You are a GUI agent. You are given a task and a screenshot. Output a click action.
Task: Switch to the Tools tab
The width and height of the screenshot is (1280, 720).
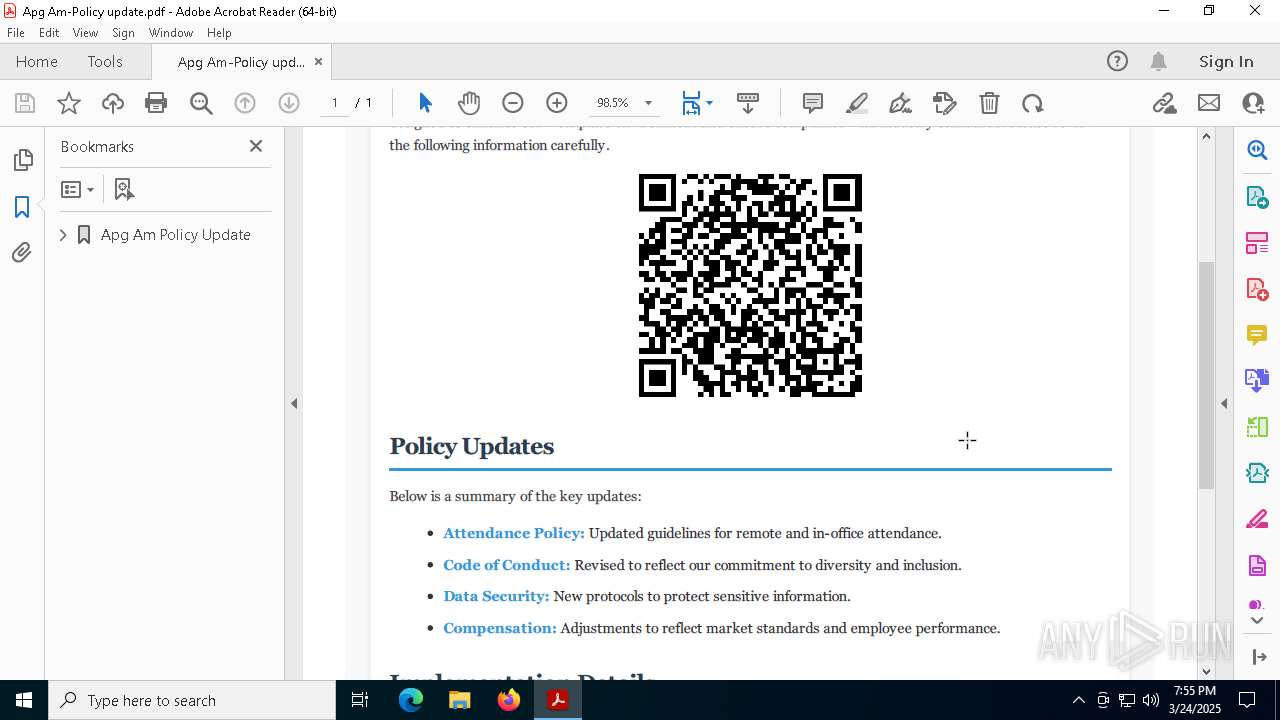tap(105, 61)
